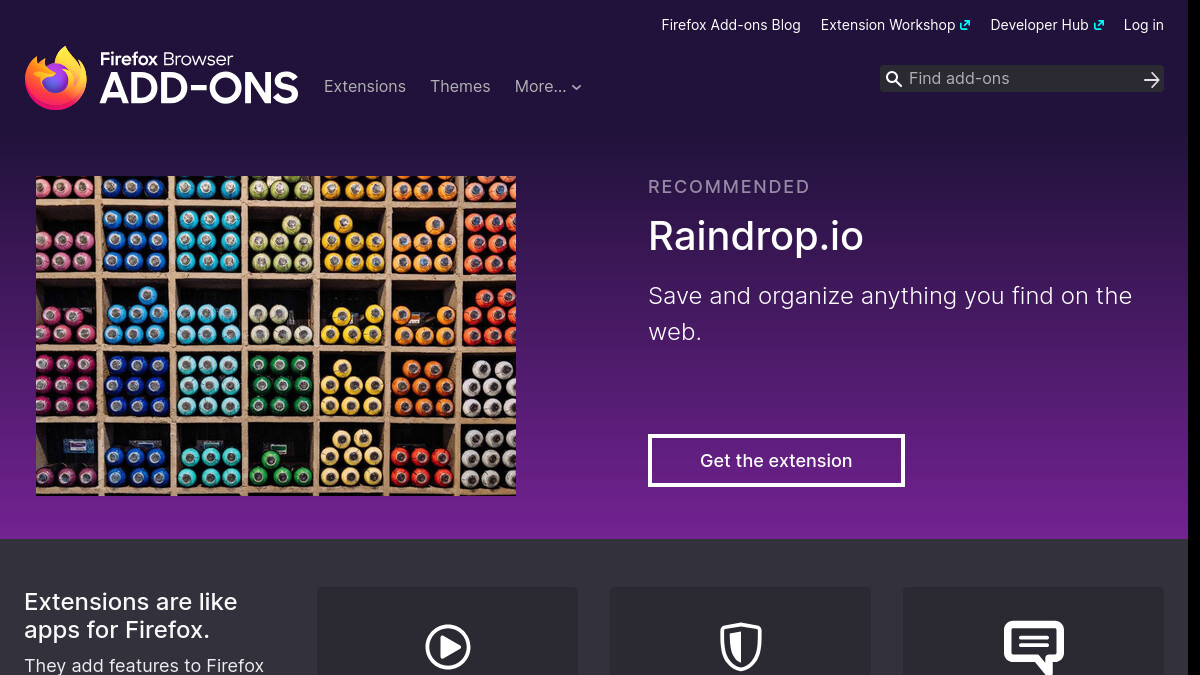
Task: Focus the Find add-ons search field
Action: point(1022,79)
